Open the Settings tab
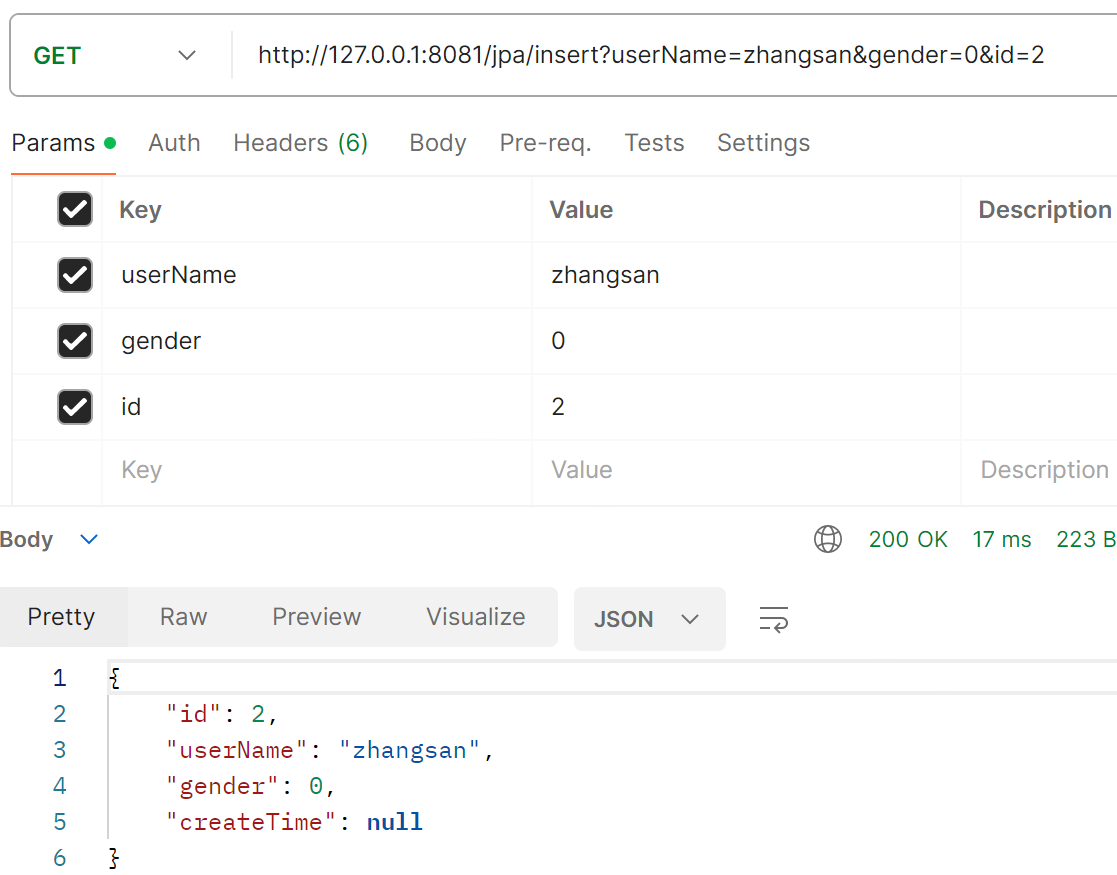The image size is (1117, 875). tap(763, 143)
